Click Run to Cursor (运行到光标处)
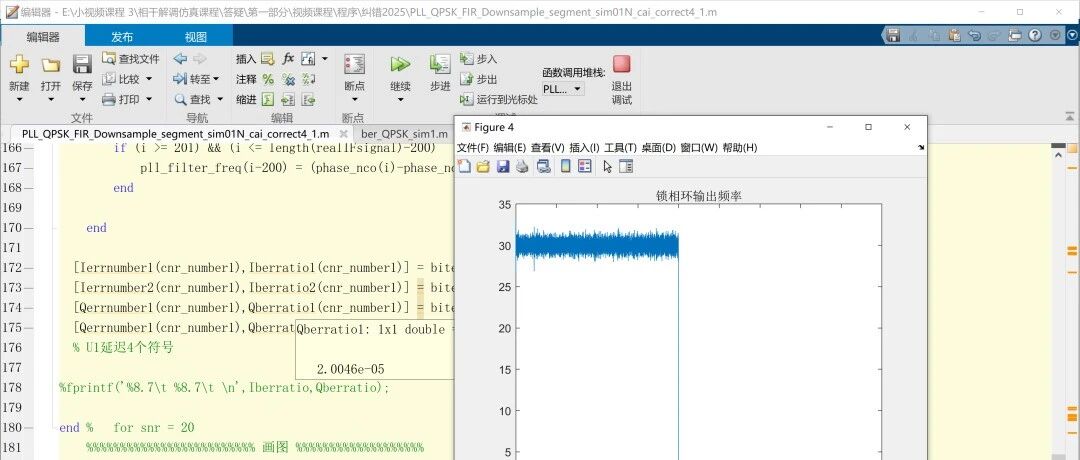 tap(499, 99)
